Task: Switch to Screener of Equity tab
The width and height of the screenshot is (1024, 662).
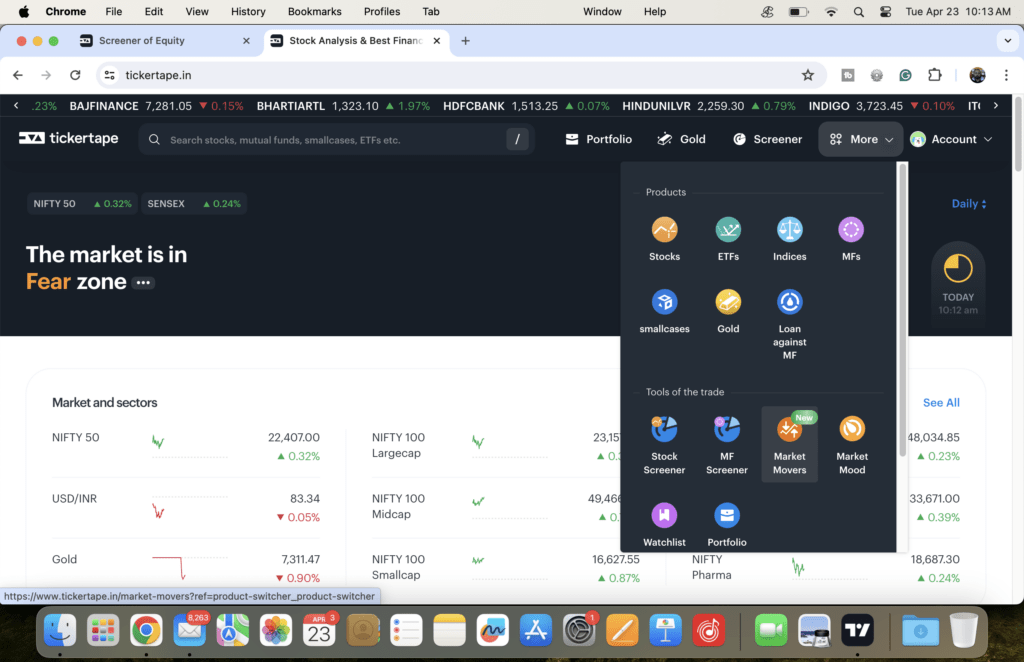Action: [x=141, y=40]
